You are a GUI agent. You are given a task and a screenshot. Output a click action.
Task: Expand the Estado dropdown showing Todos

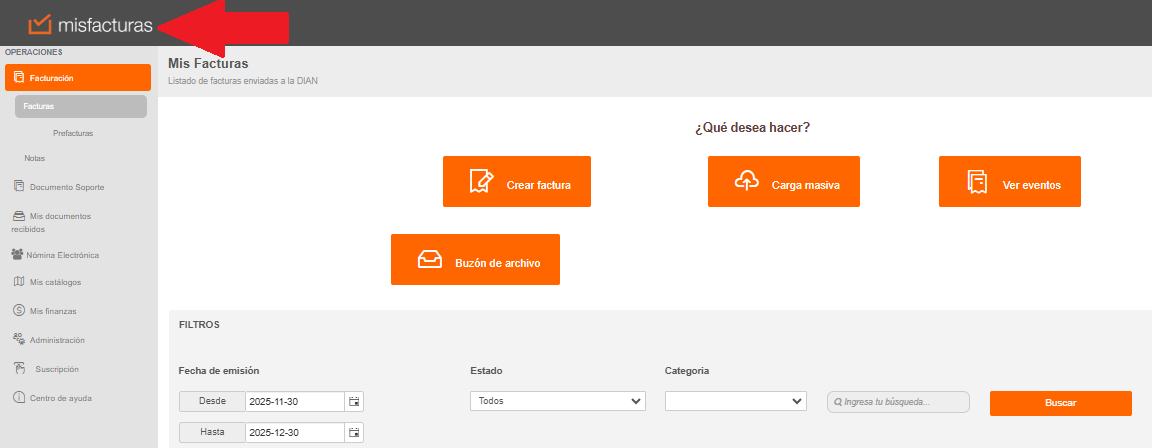558,401
